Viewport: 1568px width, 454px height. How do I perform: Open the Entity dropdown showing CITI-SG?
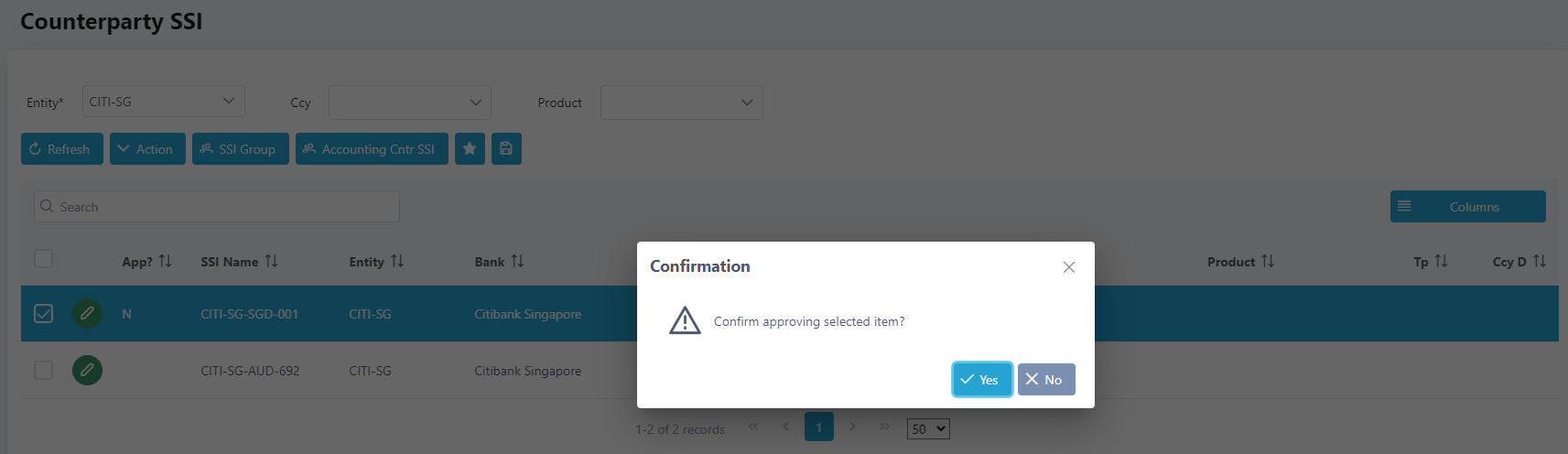pos(164,102)
